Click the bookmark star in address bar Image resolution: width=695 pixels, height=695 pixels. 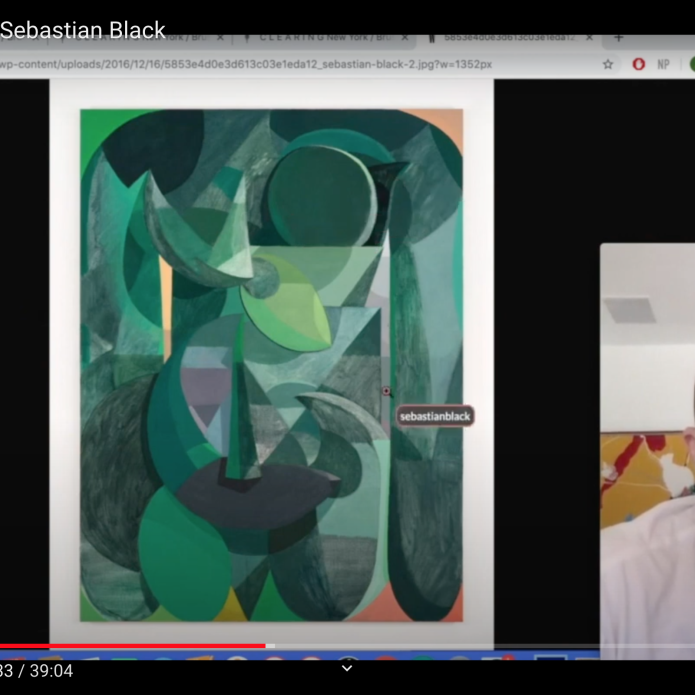point(608,64)
